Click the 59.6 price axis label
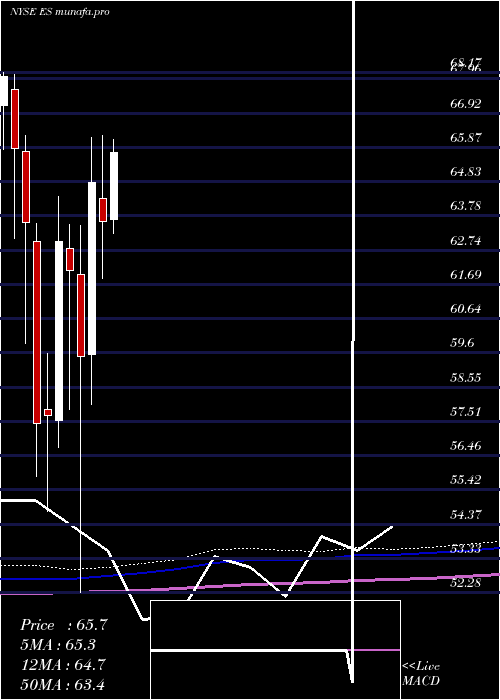Viewport: 500px width, 700px height. [462, 343]
